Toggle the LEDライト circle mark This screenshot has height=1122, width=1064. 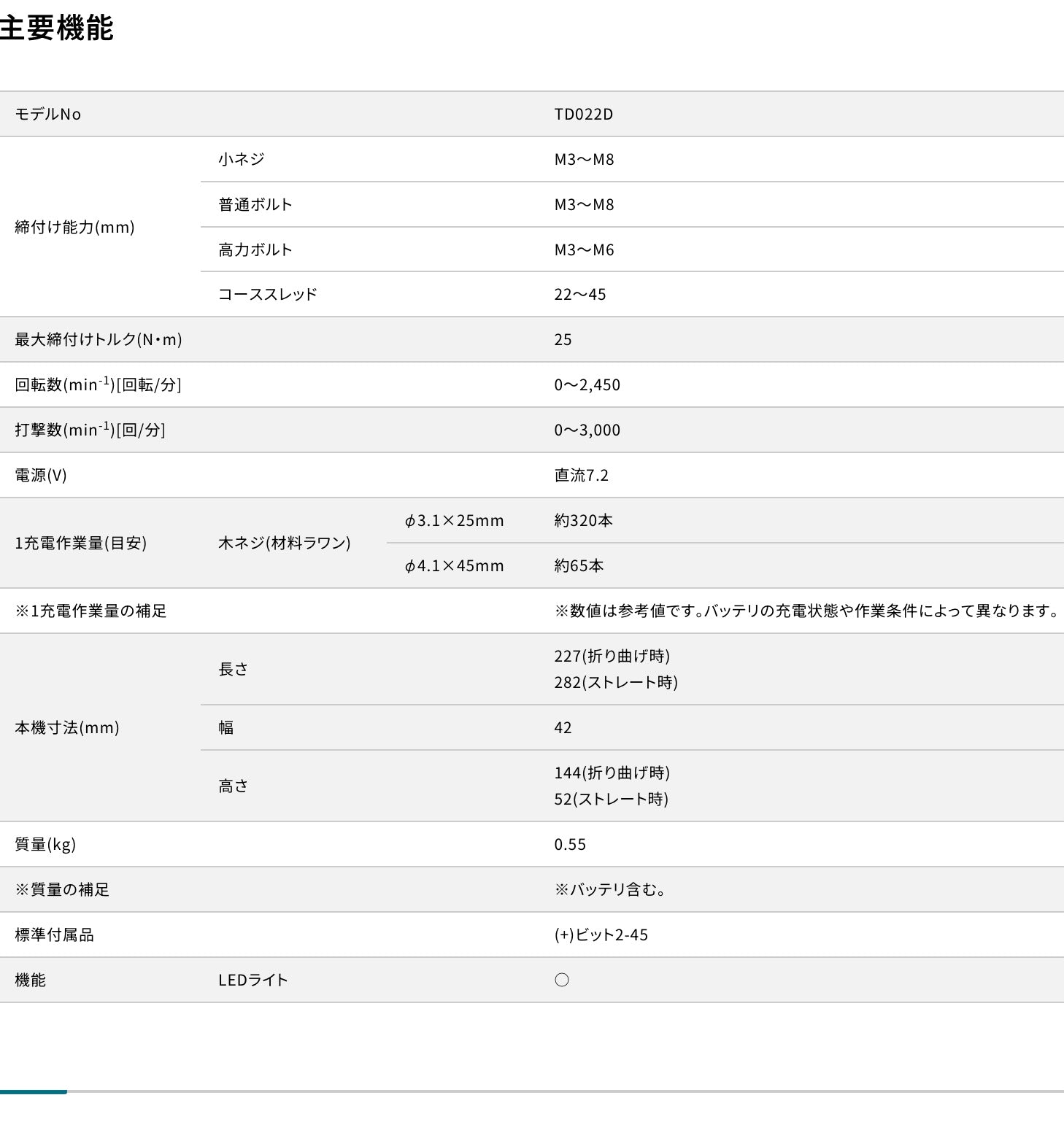[562, 980]
